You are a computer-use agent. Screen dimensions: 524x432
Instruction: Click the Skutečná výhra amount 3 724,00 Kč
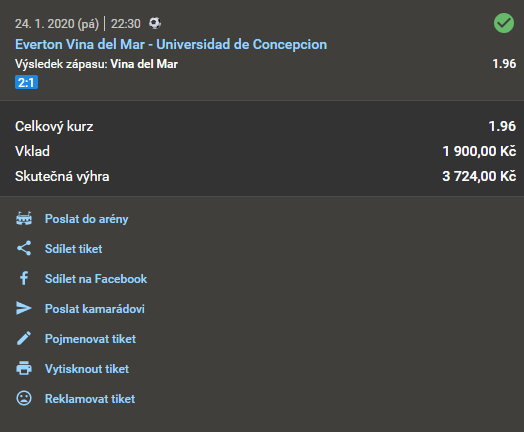(479, 176)
